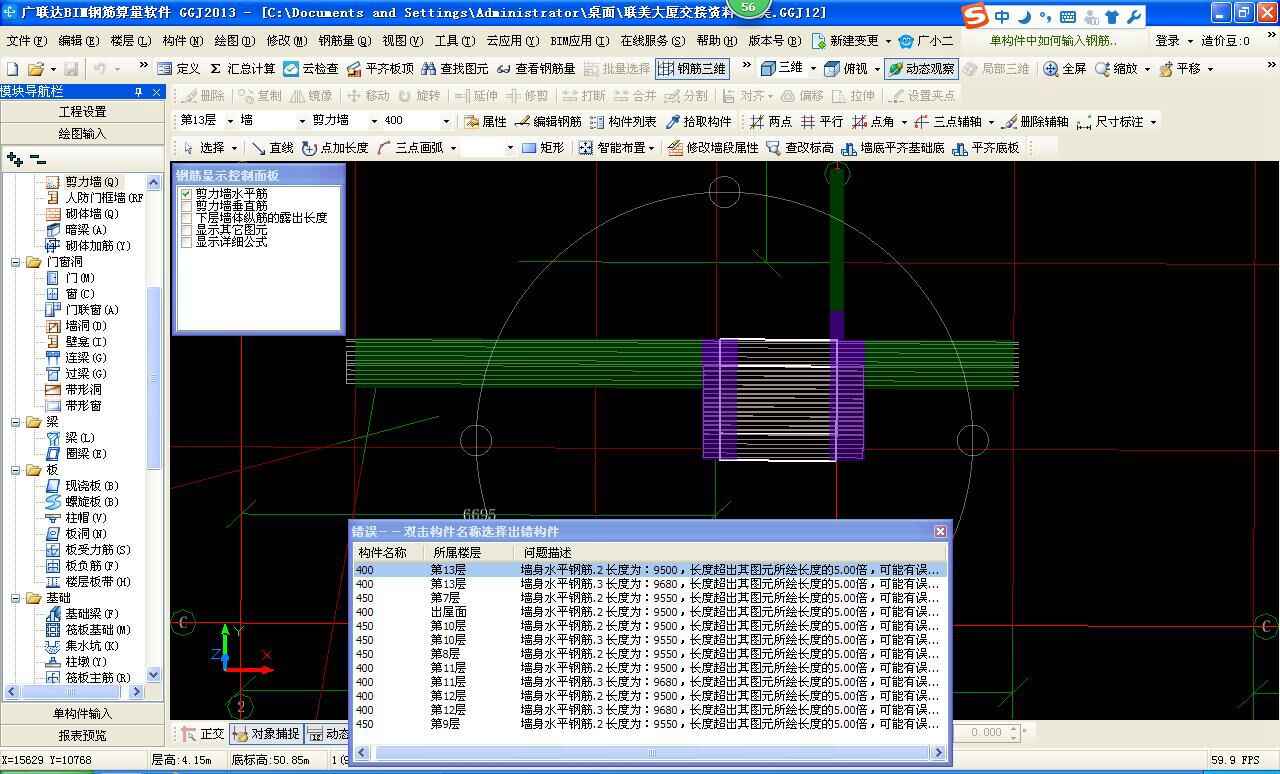Click the module navigation tree vertical scrollbar

(x=153, y=380)
